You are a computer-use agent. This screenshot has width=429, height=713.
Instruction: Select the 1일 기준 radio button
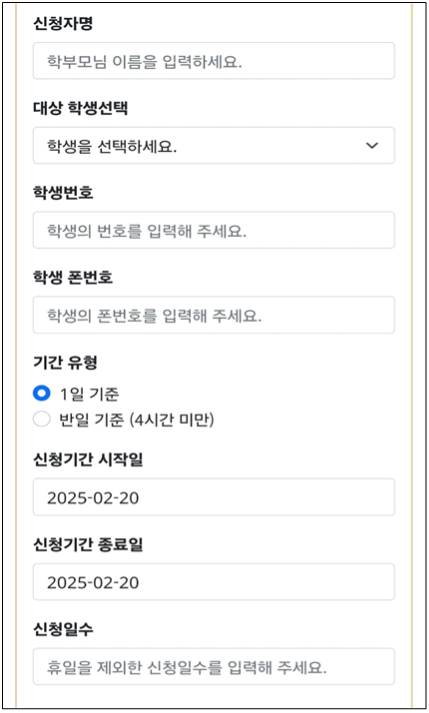(x=41, y=393)
